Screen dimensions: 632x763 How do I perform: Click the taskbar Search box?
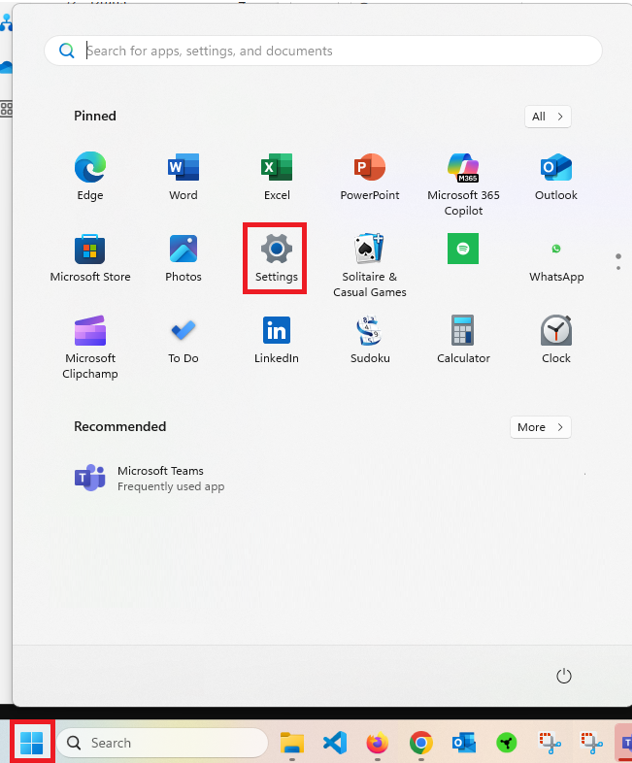tap(162, 743)
